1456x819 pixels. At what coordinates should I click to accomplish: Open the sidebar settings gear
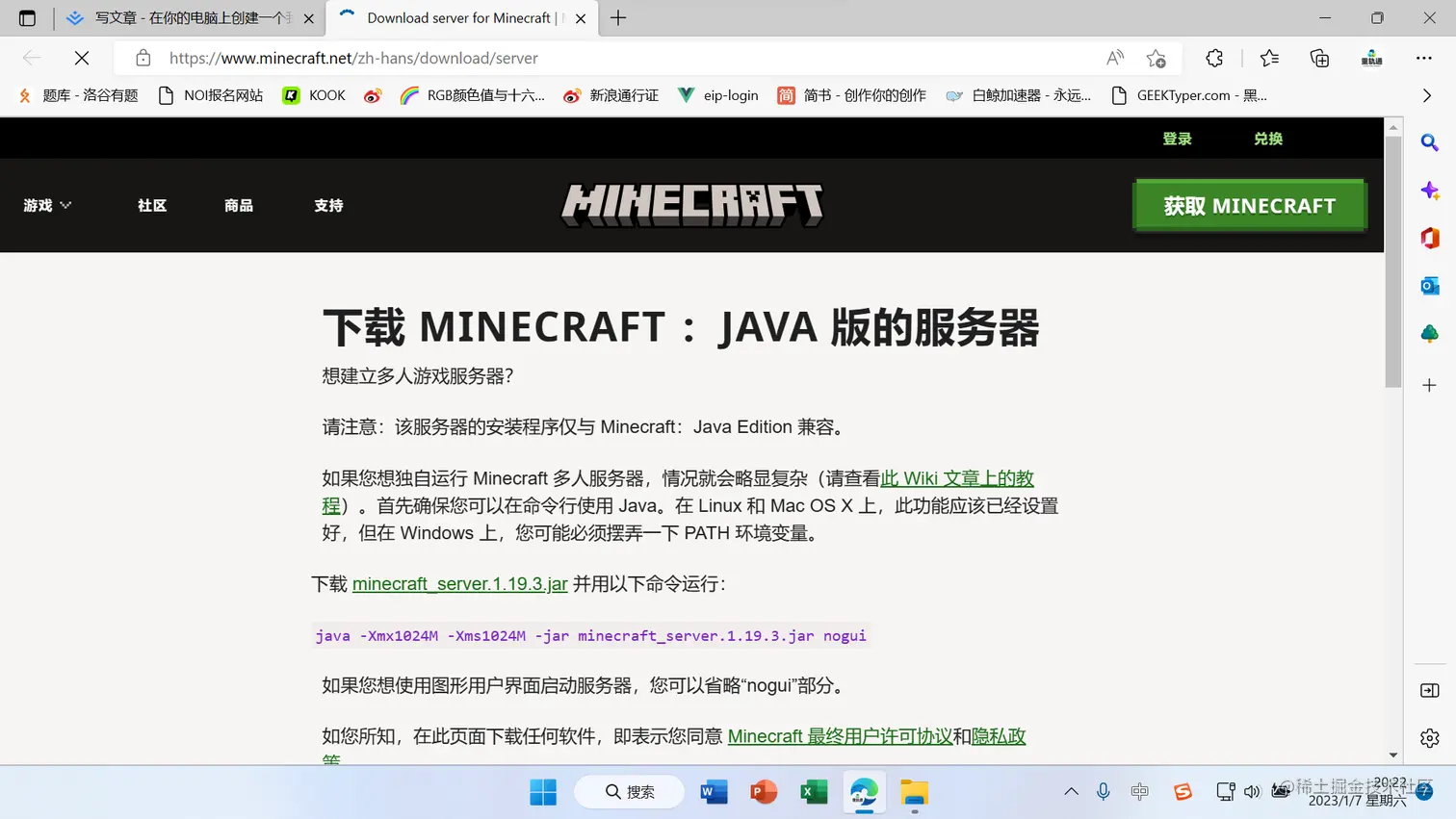[1430, 738]
